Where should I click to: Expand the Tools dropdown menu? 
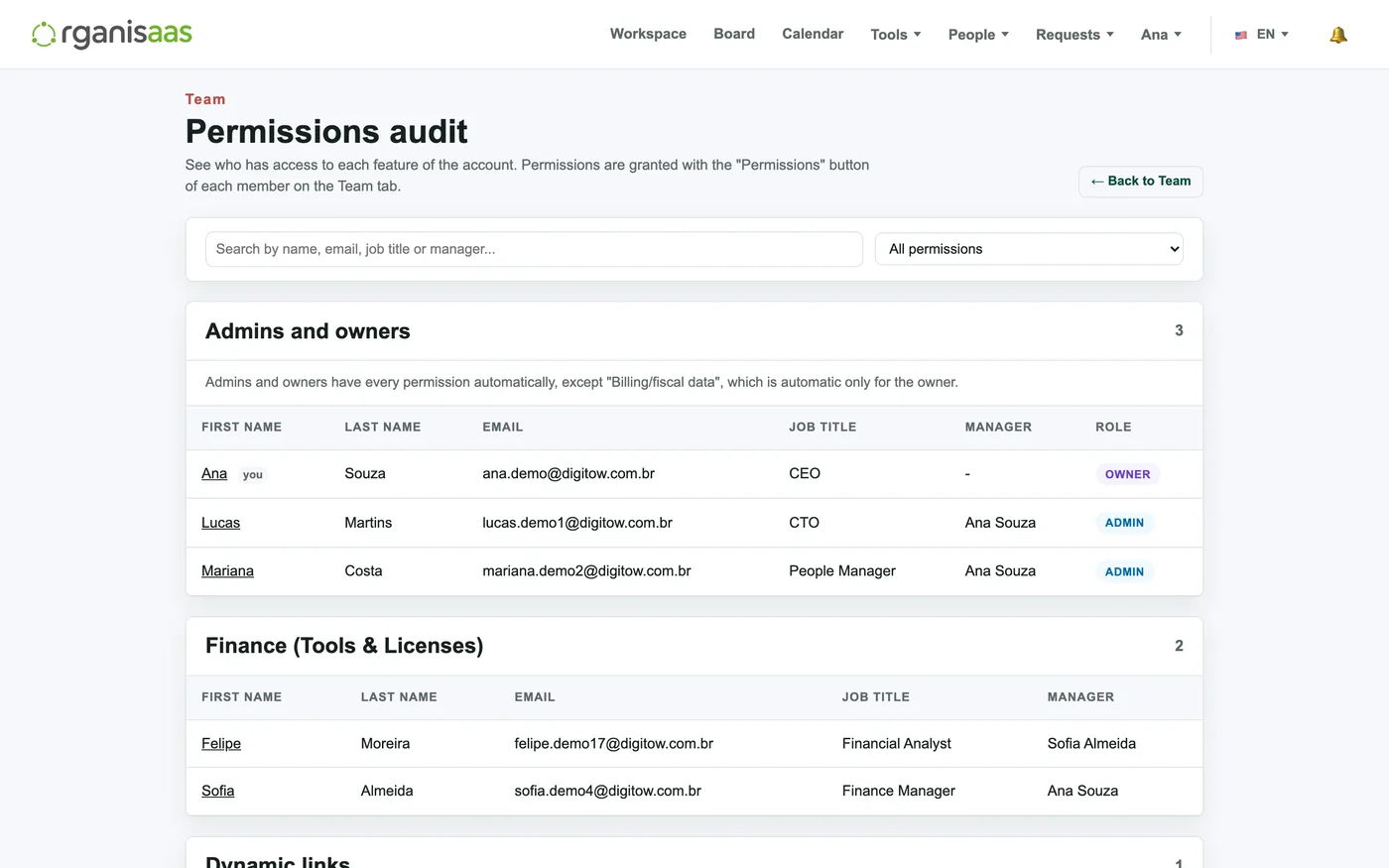coord(896,35)
